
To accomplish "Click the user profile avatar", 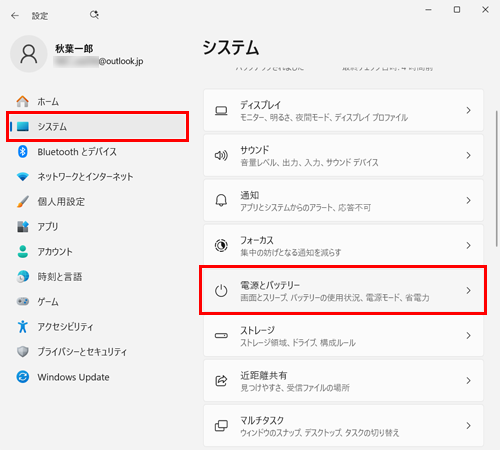I will pos(29,54).
